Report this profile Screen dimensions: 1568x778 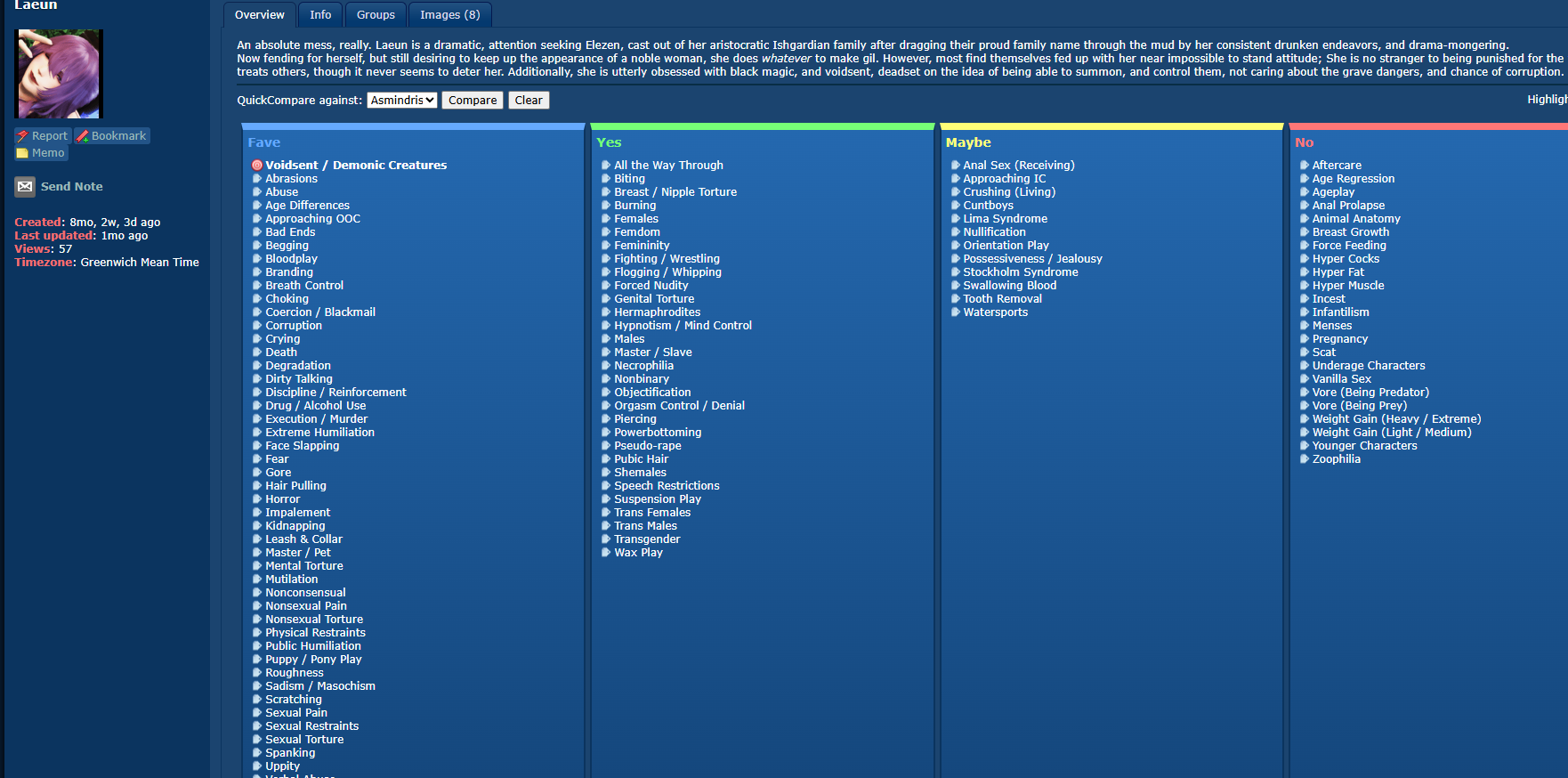coord(42,136)
